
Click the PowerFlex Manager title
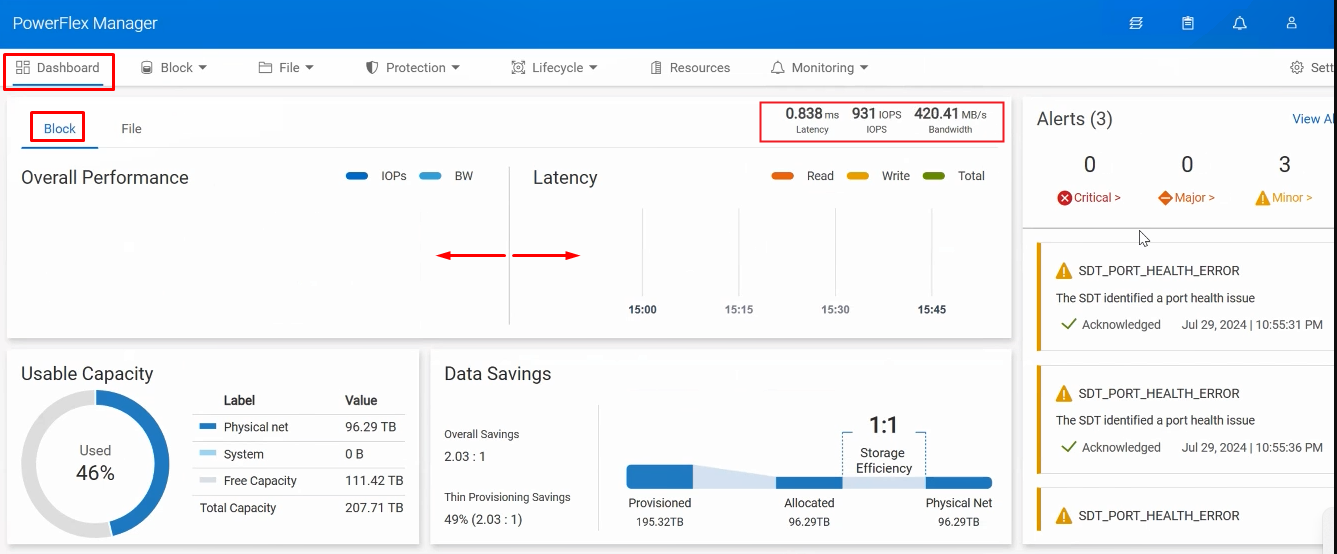[x=85, y=23]
